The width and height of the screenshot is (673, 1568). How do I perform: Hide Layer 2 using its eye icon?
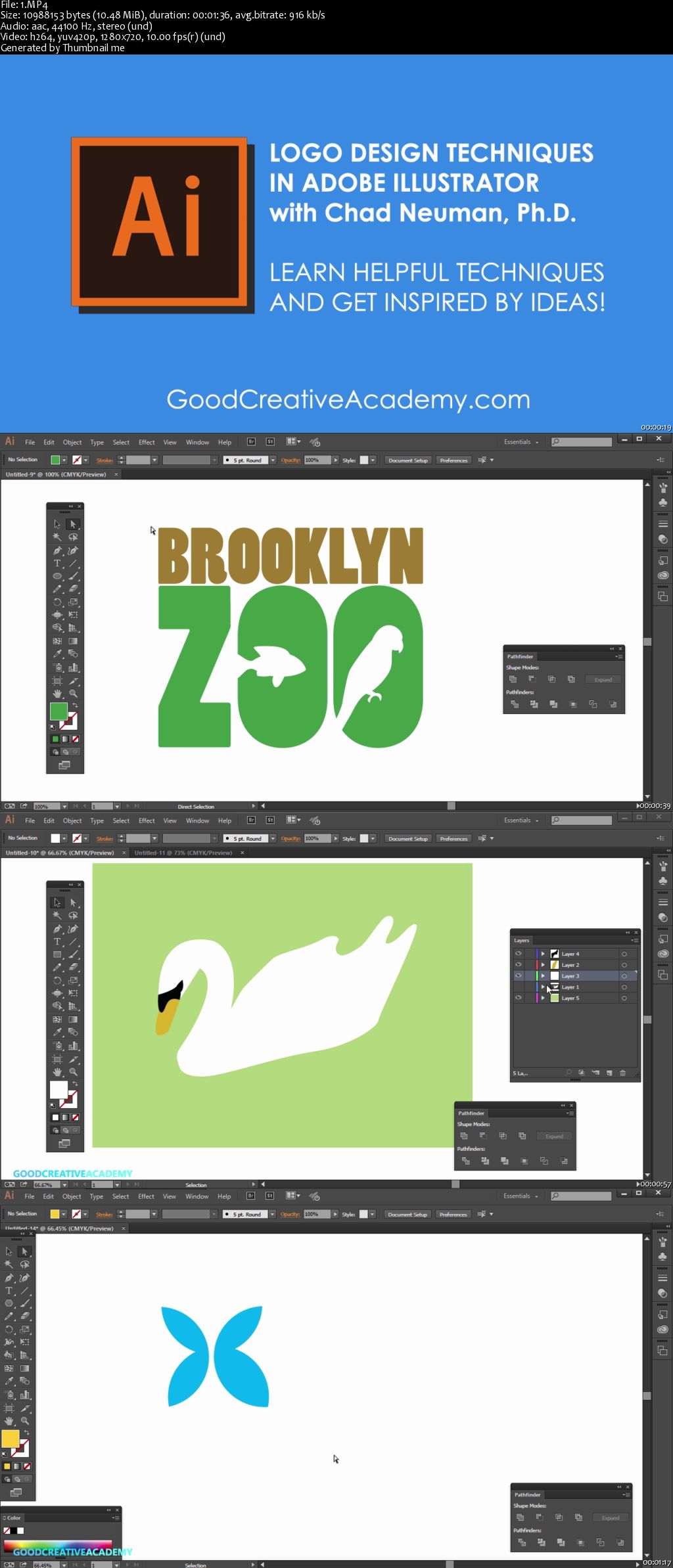[519, 965]
